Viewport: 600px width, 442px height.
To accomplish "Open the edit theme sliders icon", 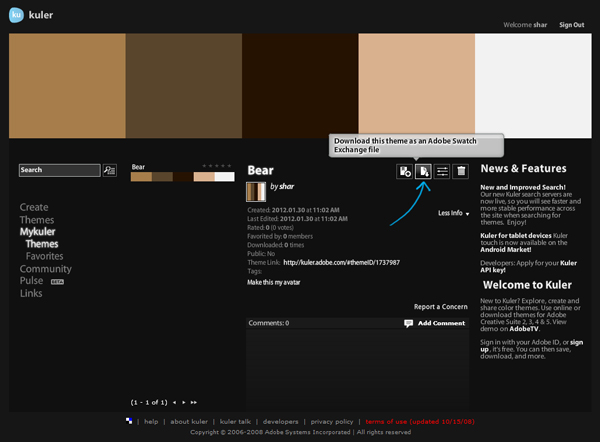I will [442, 171].
